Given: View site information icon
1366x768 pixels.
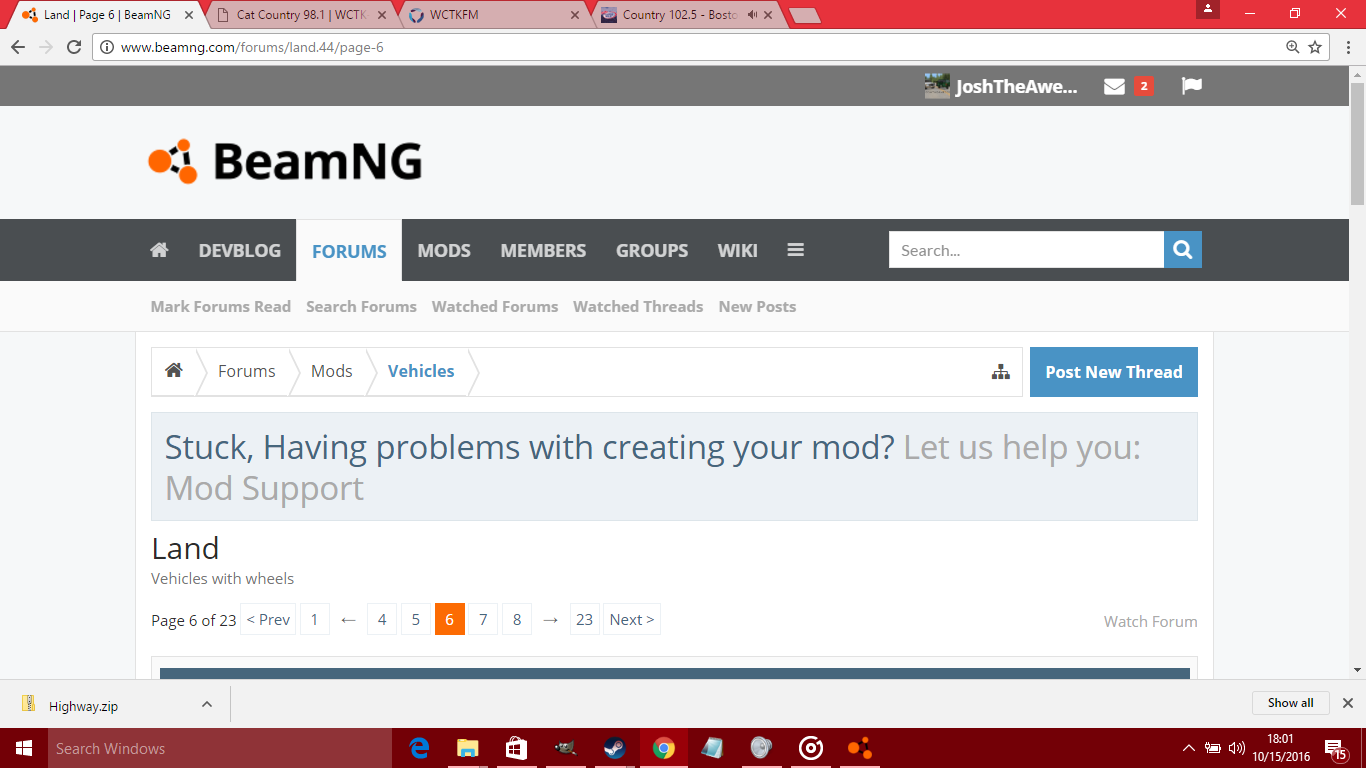Looking at the screenshot, I should (107, 47).
